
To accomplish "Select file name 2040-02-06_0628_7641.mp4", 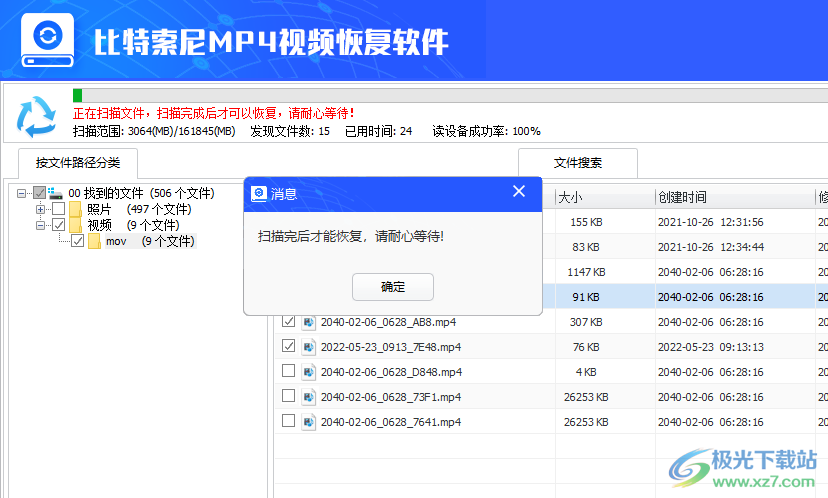I will (391, 422).
